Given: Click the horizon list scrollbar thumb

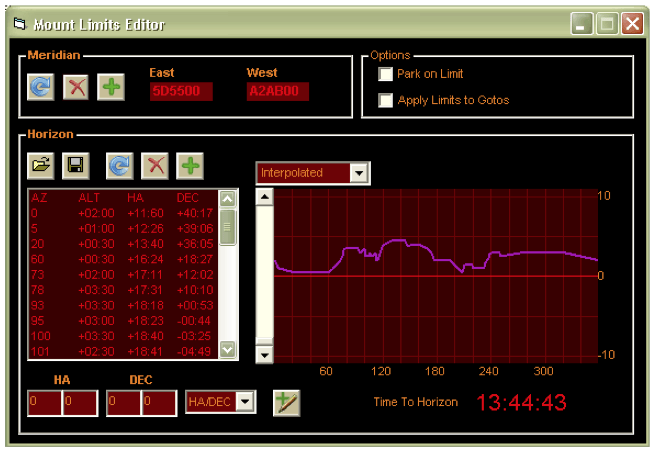Looking at the screenshot, I should pos(227,227).
